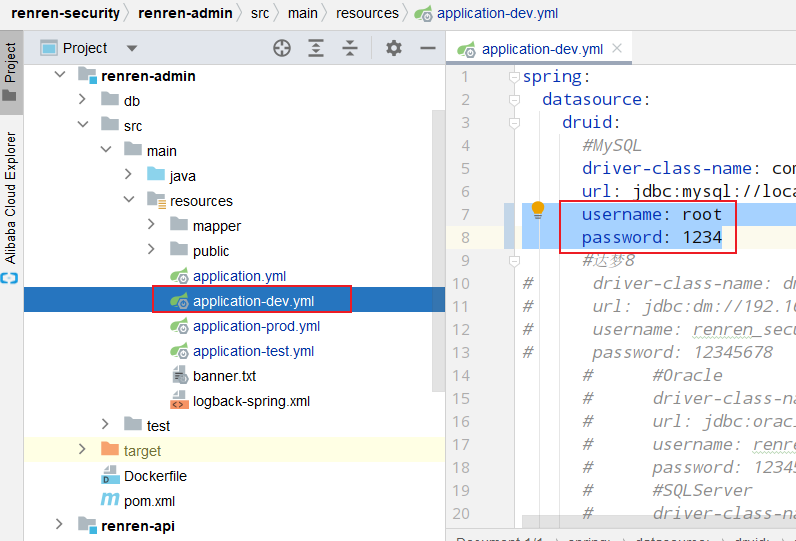
Task: Select the public folder
Action: [x=211, y=251]
